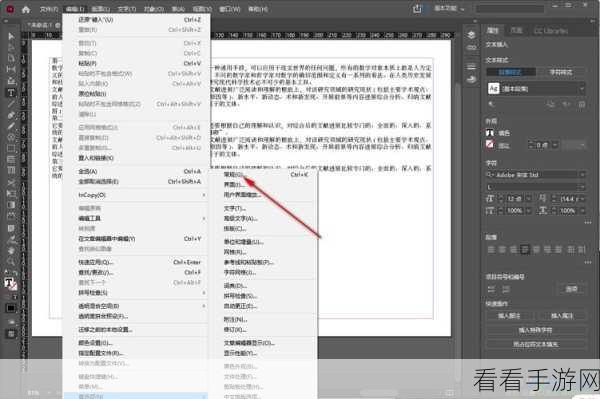Click the fill/stroke swatch in the toolbox
Image resolution: width=600 pixels, height=399 pixels.
coord(10,283)
